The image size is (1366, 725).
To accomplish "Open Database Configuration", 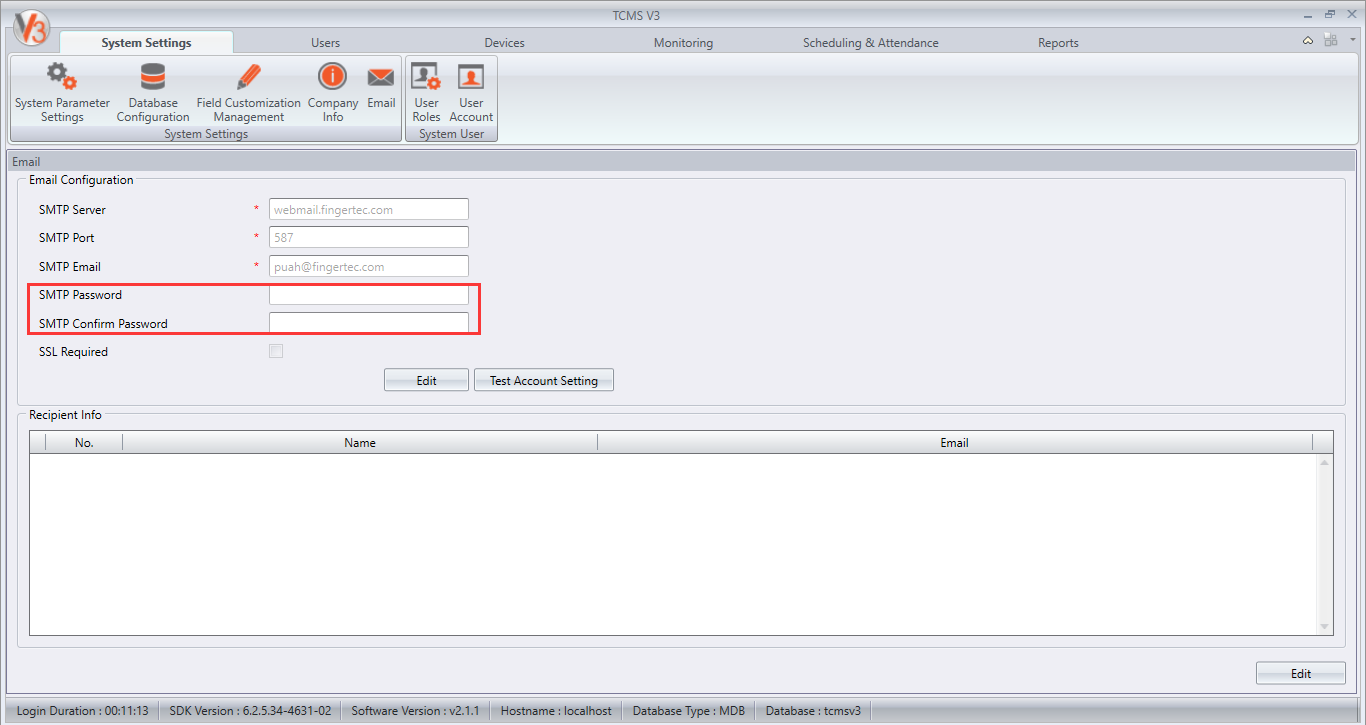I will pyautogui.click(x=153, y=92).
